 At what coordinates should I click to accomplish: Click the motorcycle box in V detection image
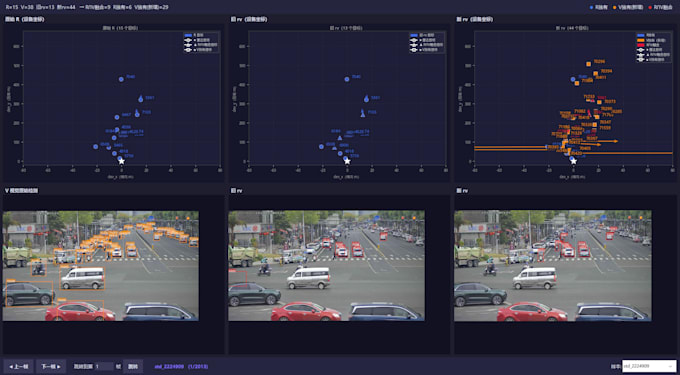pyautogui.click(x=39, y=267)
